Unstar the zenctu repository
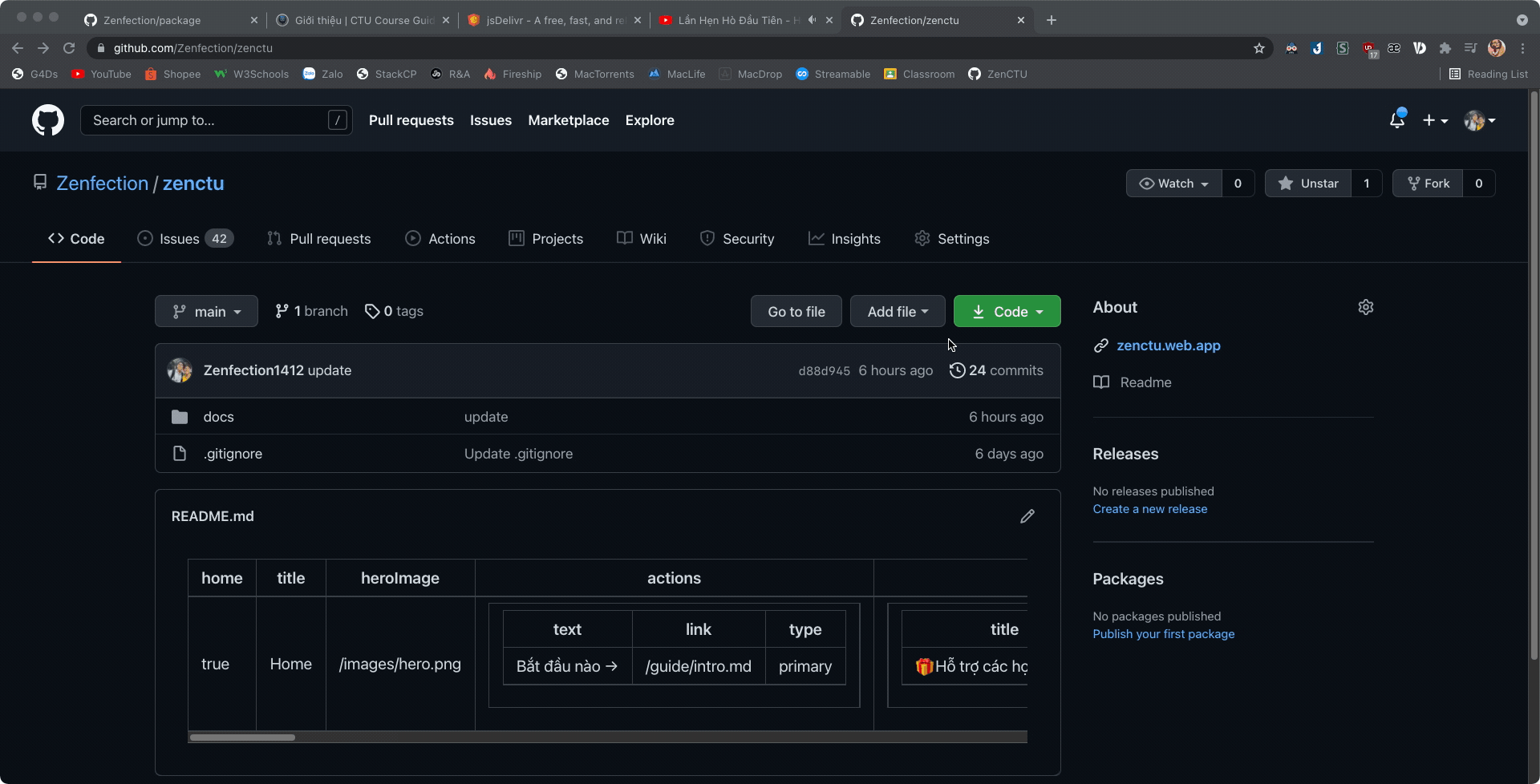 pyautogui.click(x=1308, y=184)
